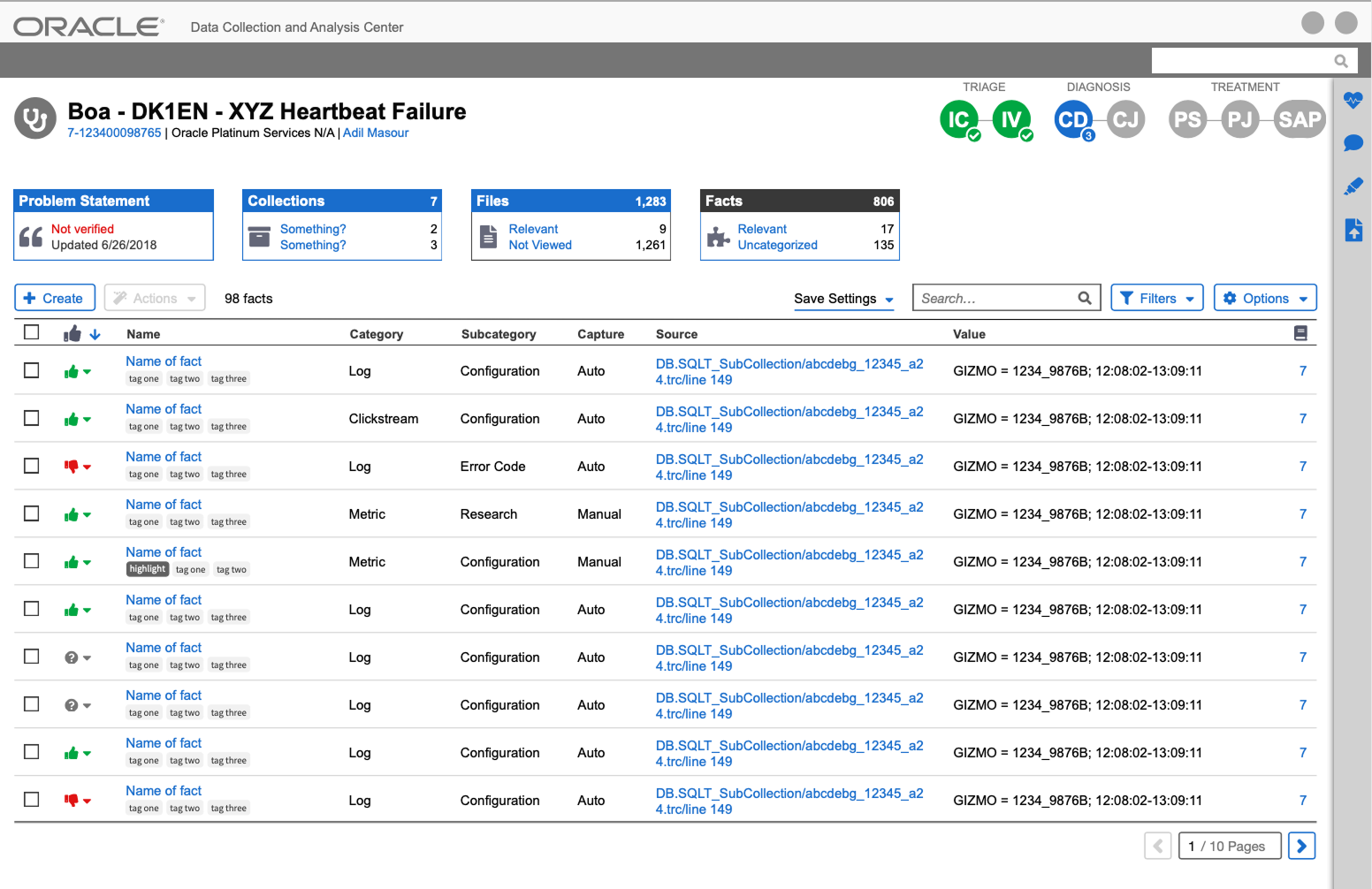This screenshot has height=889, width=1372.
Task: Go to the next page of facts
Action: pos(1301,846)
